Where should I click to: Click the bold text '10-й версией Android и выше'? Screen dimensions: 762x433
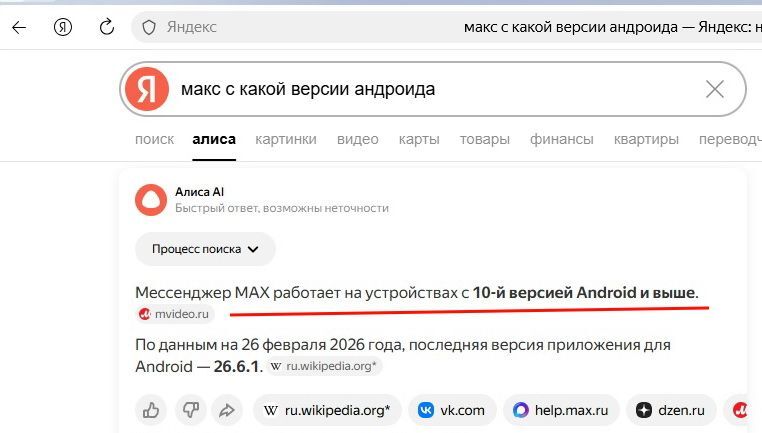coord(584,293)
